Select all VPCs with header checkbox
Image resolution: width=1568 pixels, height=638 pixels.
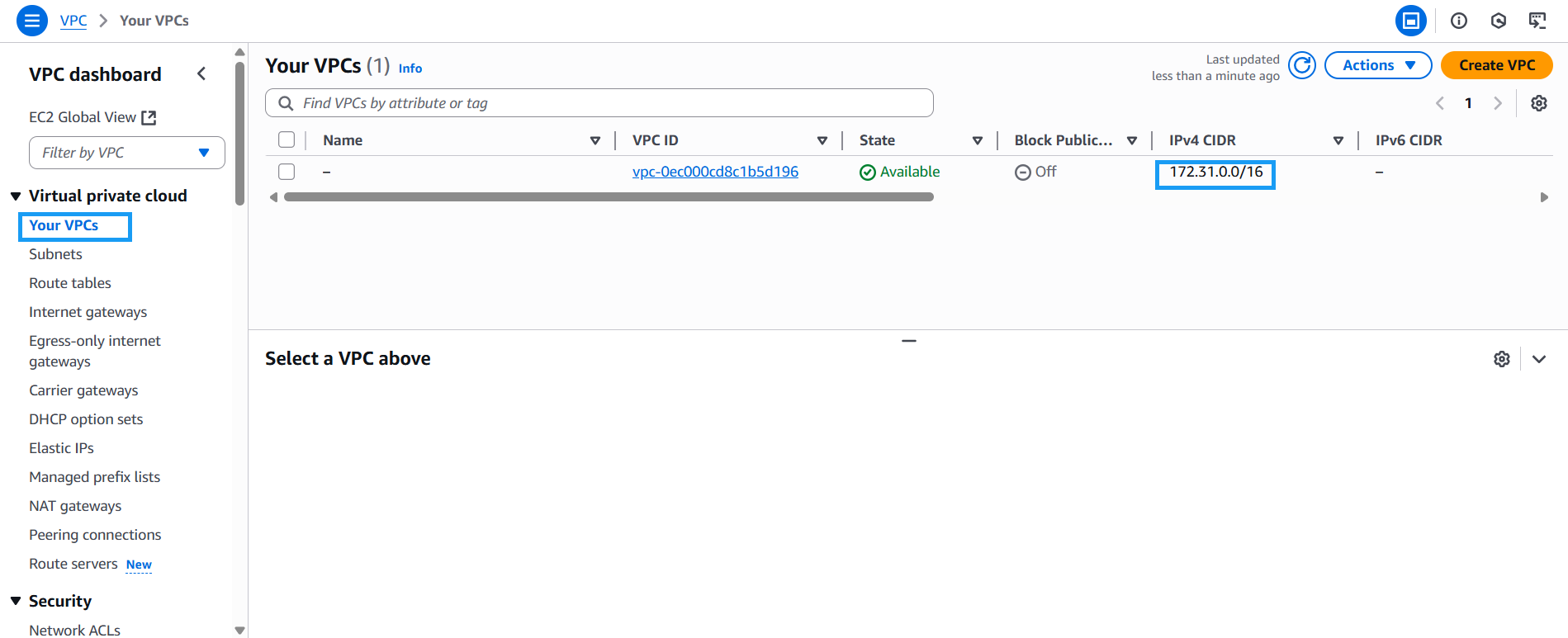[x=287, y=139]
